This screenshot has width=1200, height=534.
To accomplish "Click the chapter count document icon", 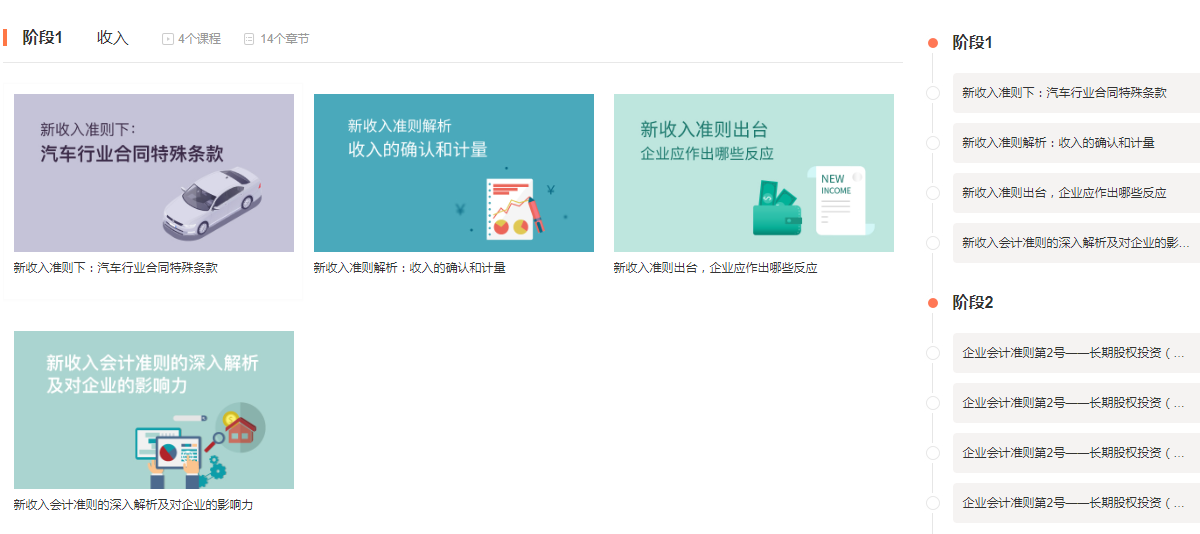I will (249, 39).
